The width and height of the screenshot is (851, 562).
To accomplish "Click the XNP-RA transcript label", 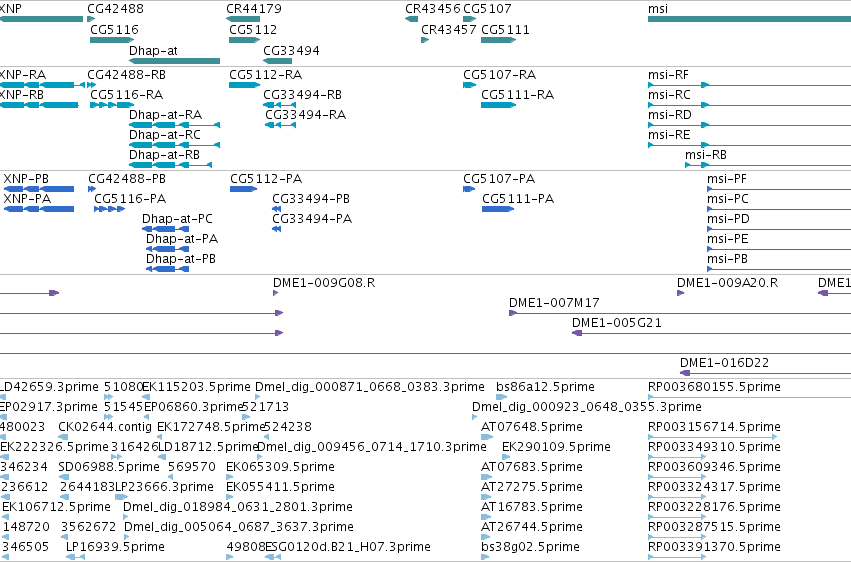I will click(x=23, y=74).
